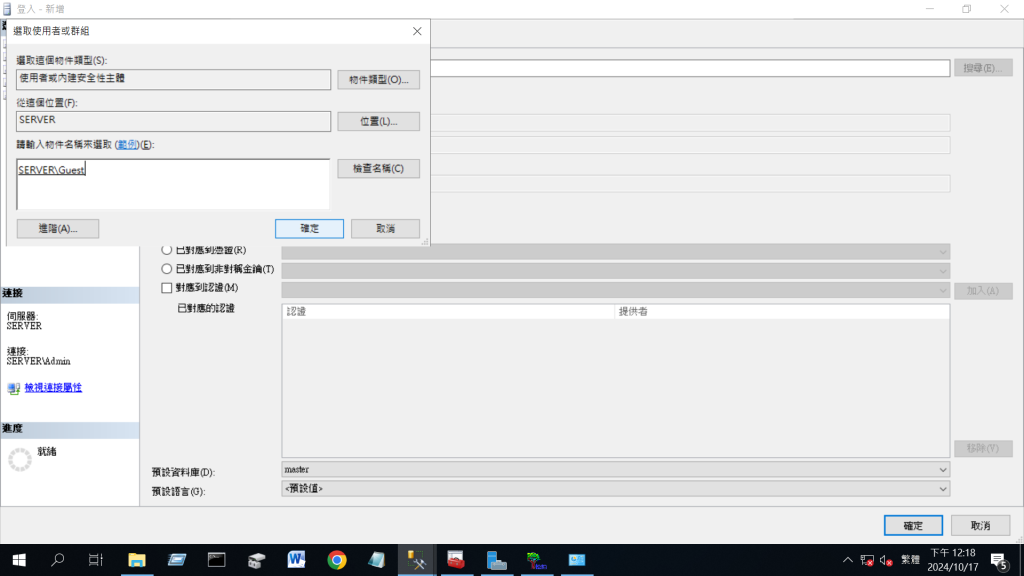This screenshot has height=576, width=1024.
Task: Show hidden system tray icons chevron
Action: point(848,560)
